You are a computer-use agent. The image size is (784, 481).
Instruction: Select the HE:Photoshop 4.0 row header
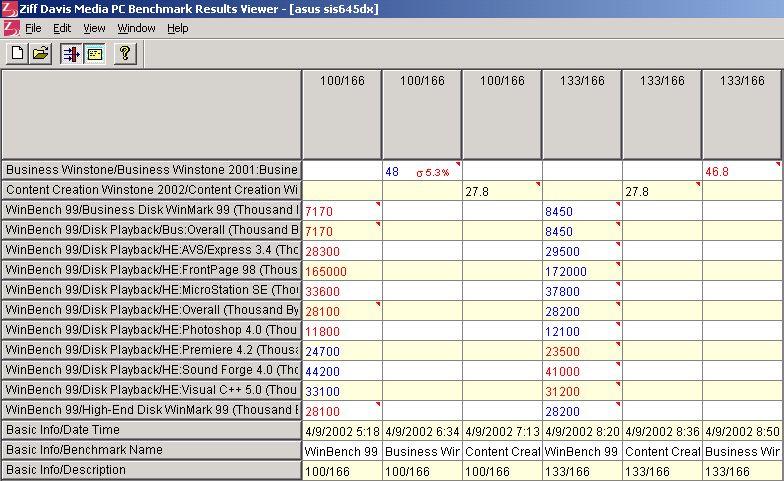[x=152, y=330]
